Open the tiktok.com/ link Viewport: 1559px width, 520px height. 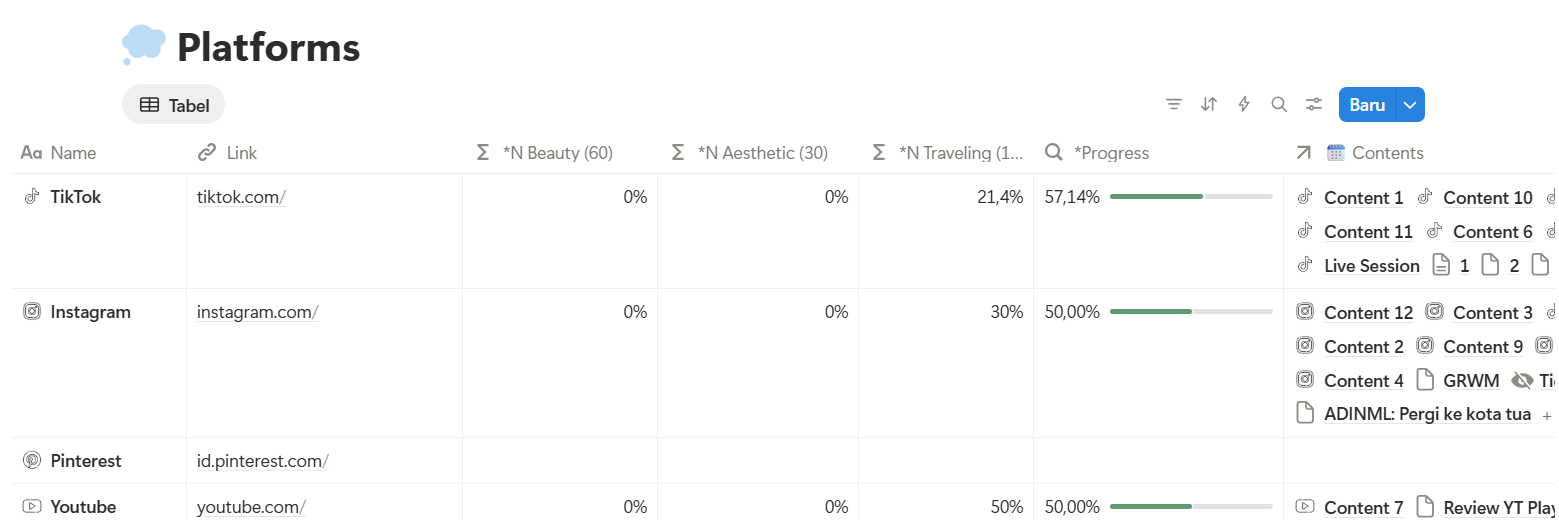point(241,197)
